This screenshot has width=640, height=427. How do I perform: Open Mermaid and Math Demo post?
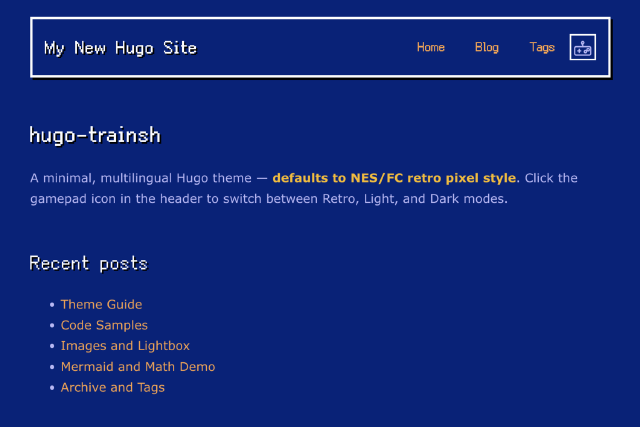[138, 367]
